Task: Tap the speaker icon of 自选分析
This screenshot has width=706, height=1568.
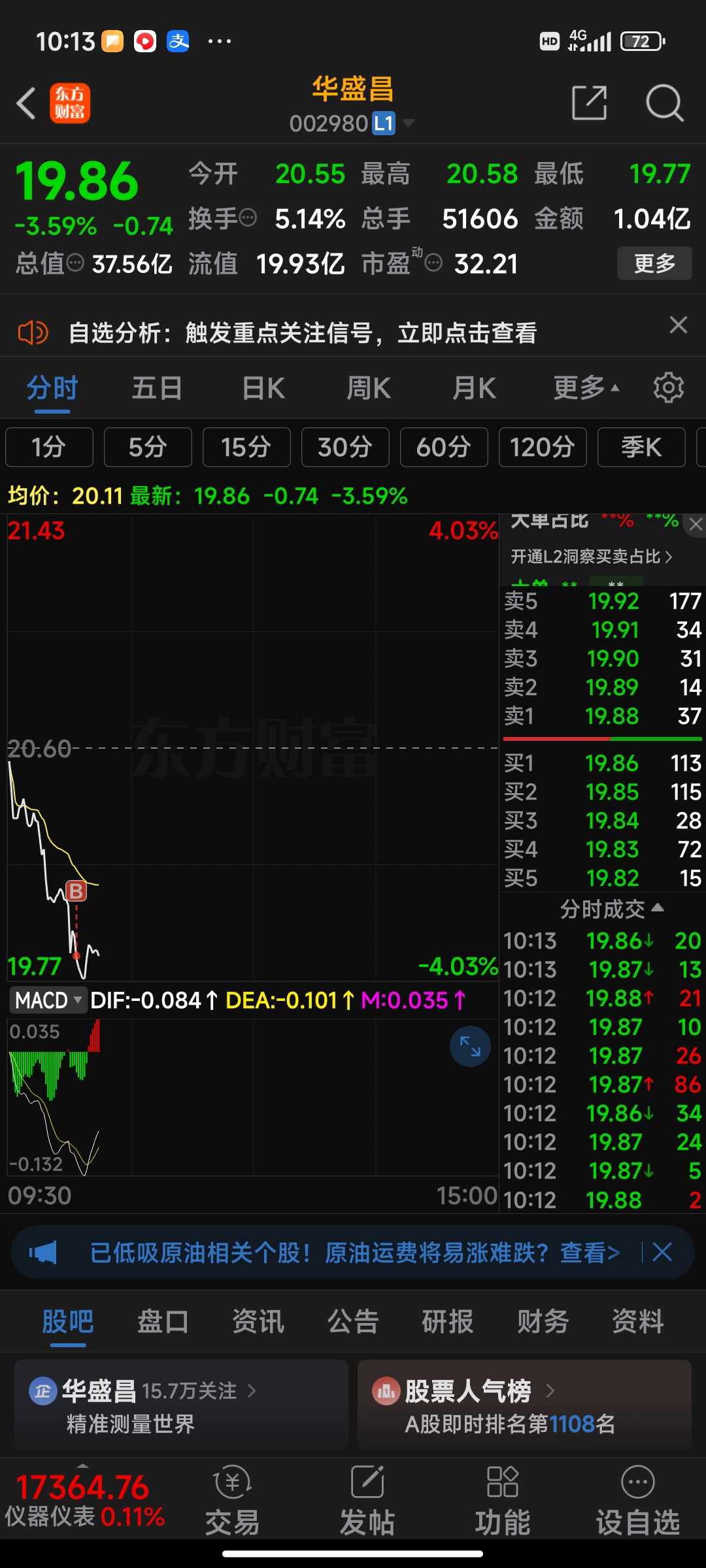Action: tap(33, 333)
